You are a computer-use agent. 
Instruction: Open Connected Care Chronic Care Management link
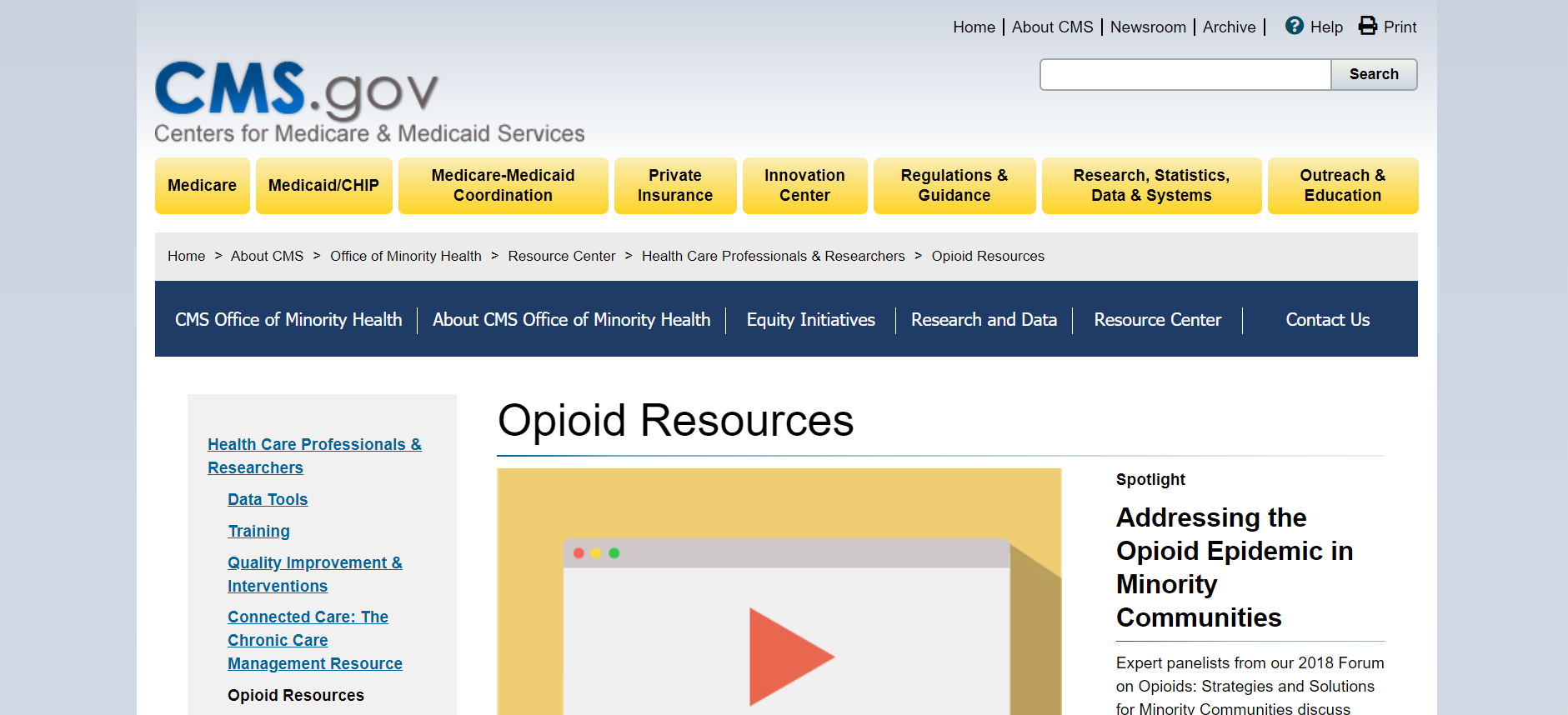(x=315, y=640)
